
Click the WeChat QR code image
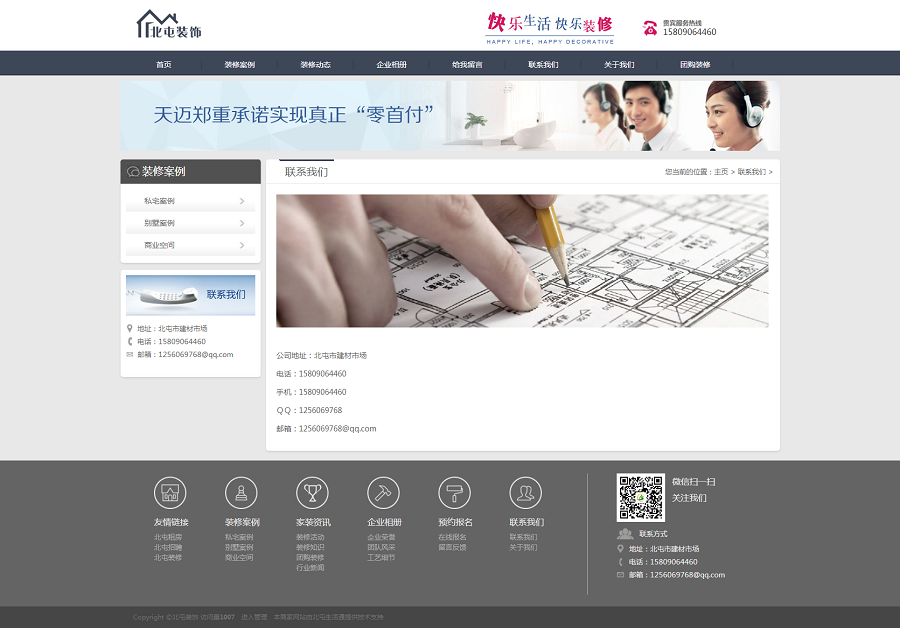[640, 497]
